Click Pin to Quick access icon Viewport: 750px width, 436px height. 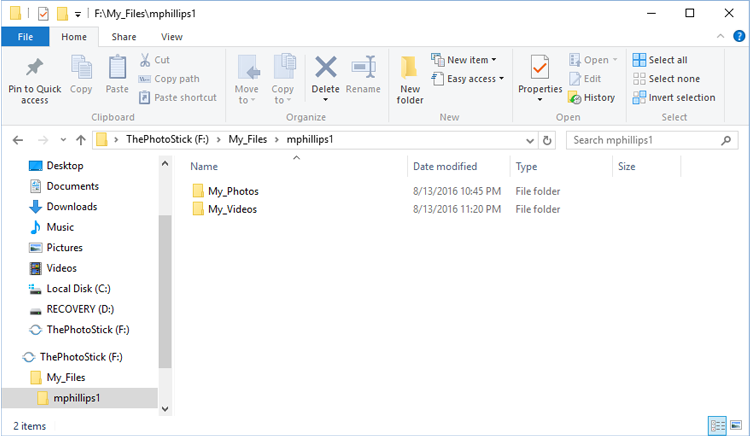[34, 67]
